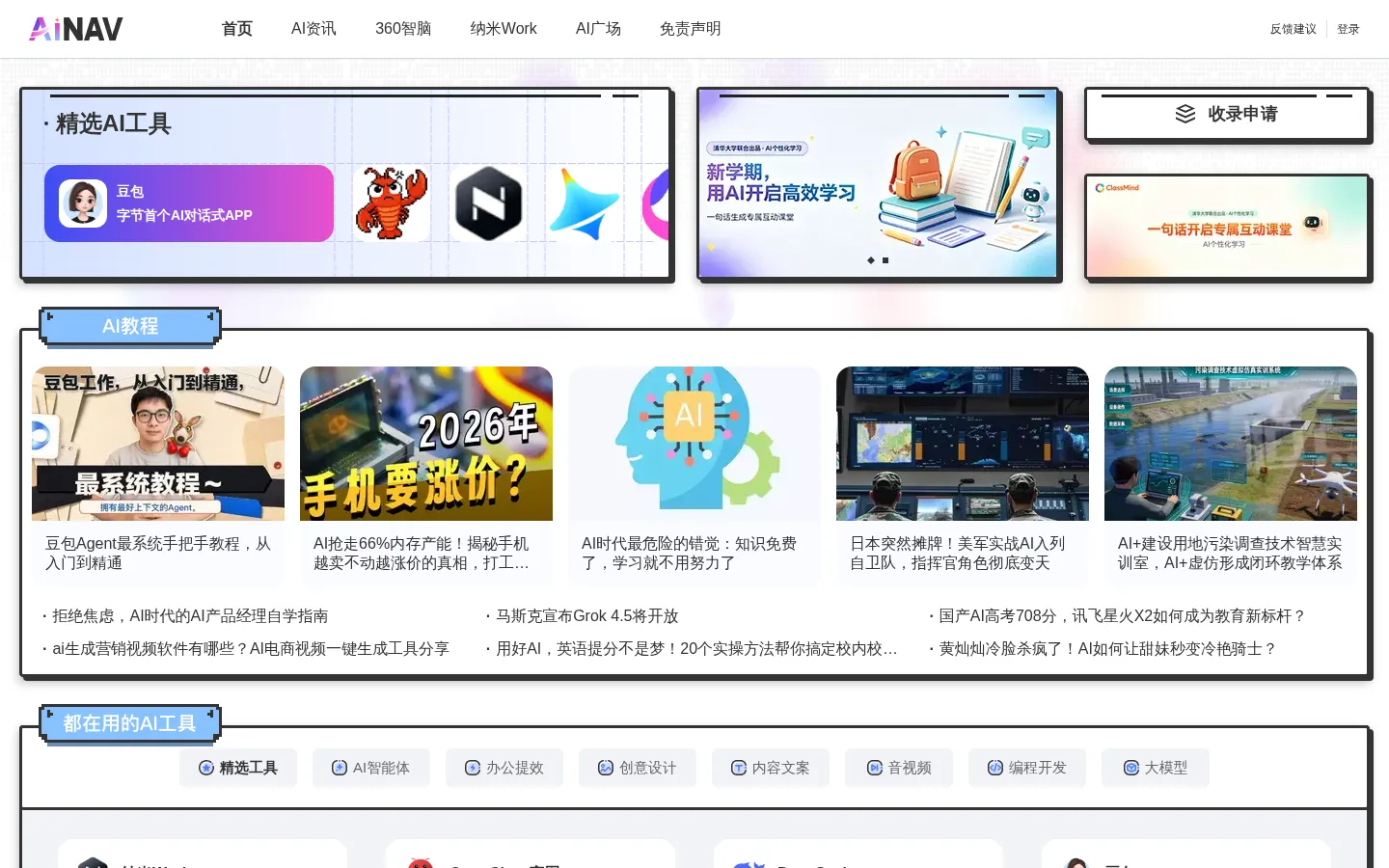Open 360智脑 navigation item
The height and width of the screenshot is (868, 1389).
pos(403,29)
